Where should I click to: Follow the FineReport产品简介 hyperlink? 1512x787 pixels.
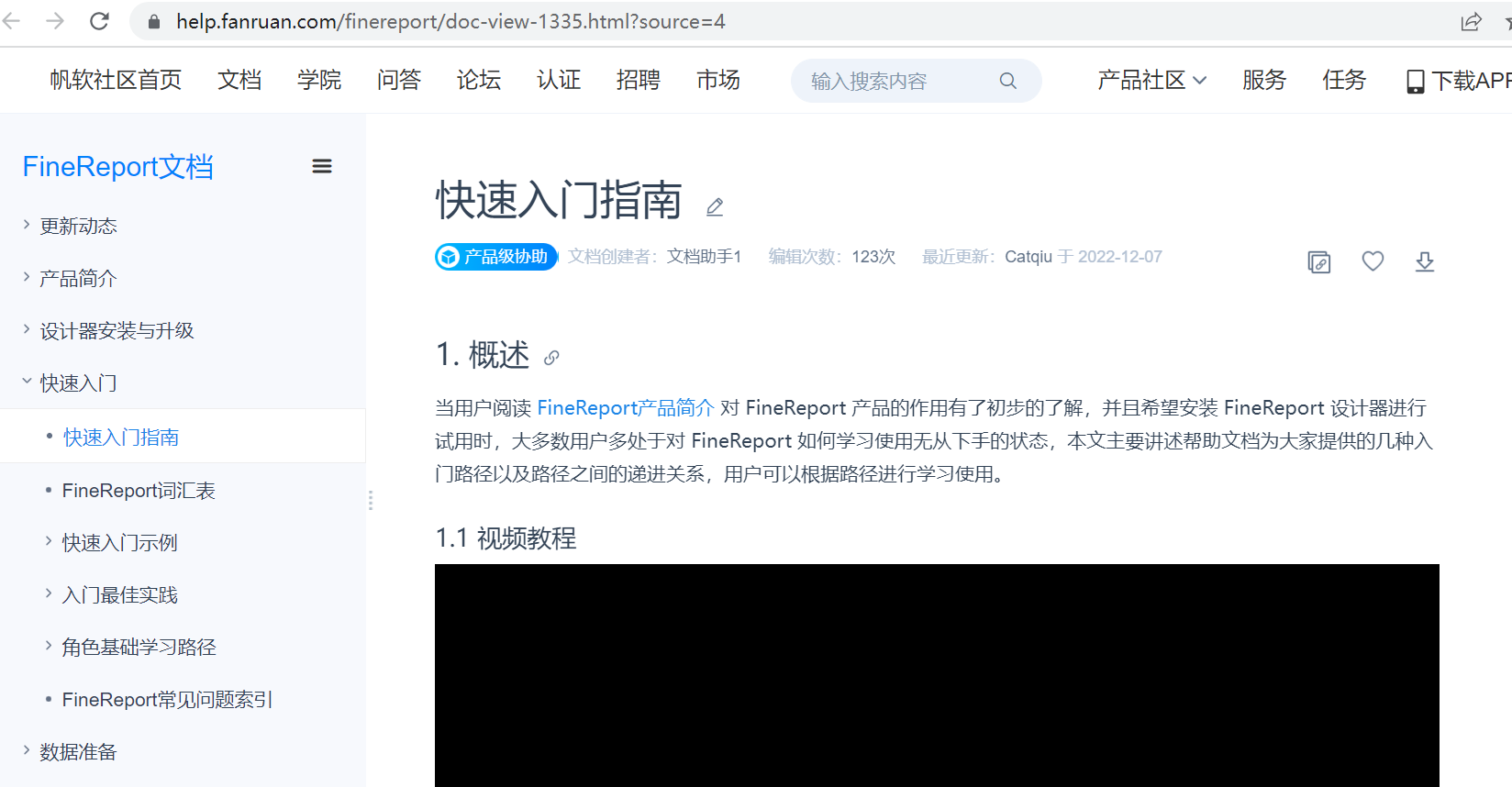(x=625, y=408)
